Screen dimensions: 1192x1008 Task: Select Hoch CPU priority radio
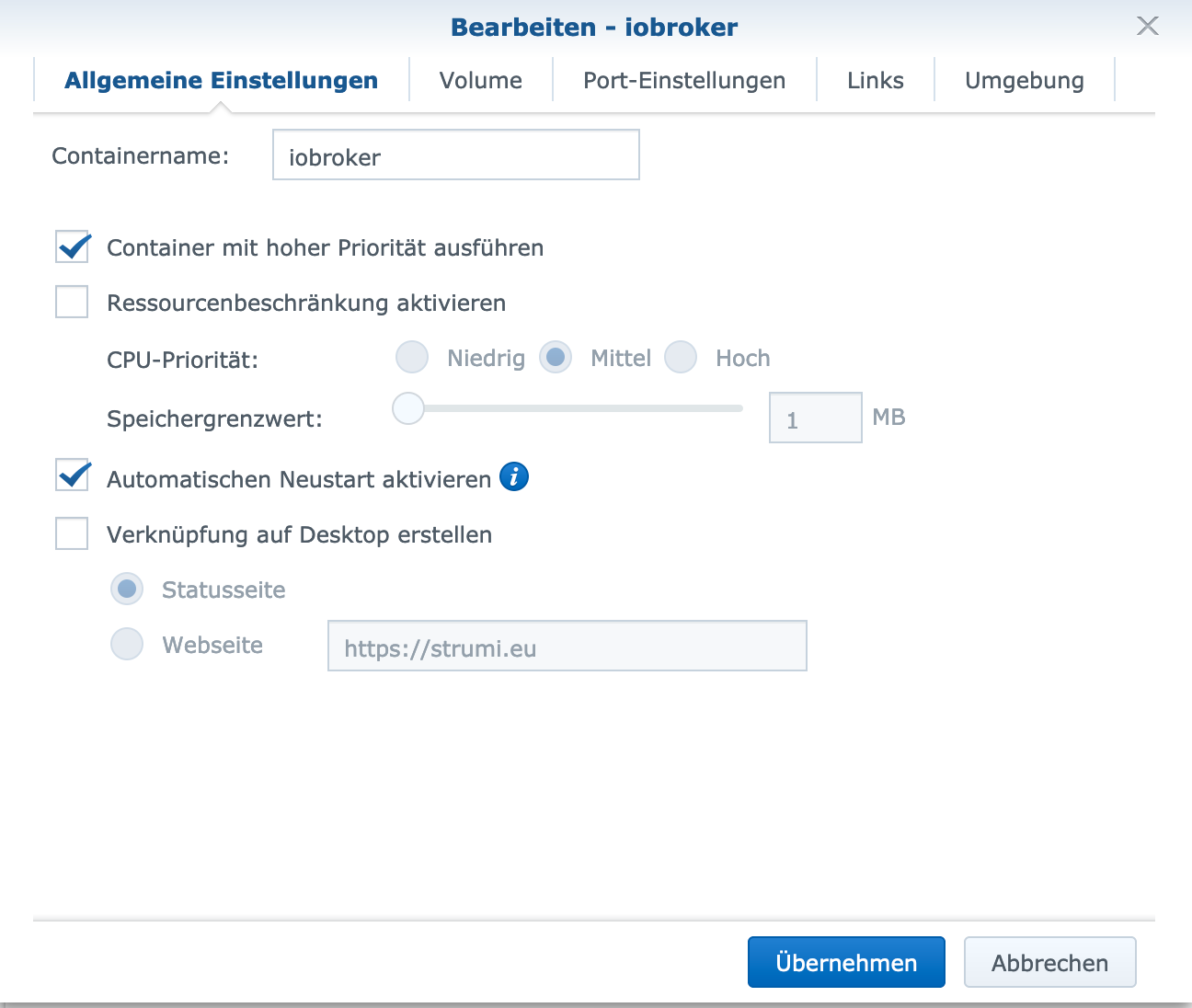[x=681, y=357]
